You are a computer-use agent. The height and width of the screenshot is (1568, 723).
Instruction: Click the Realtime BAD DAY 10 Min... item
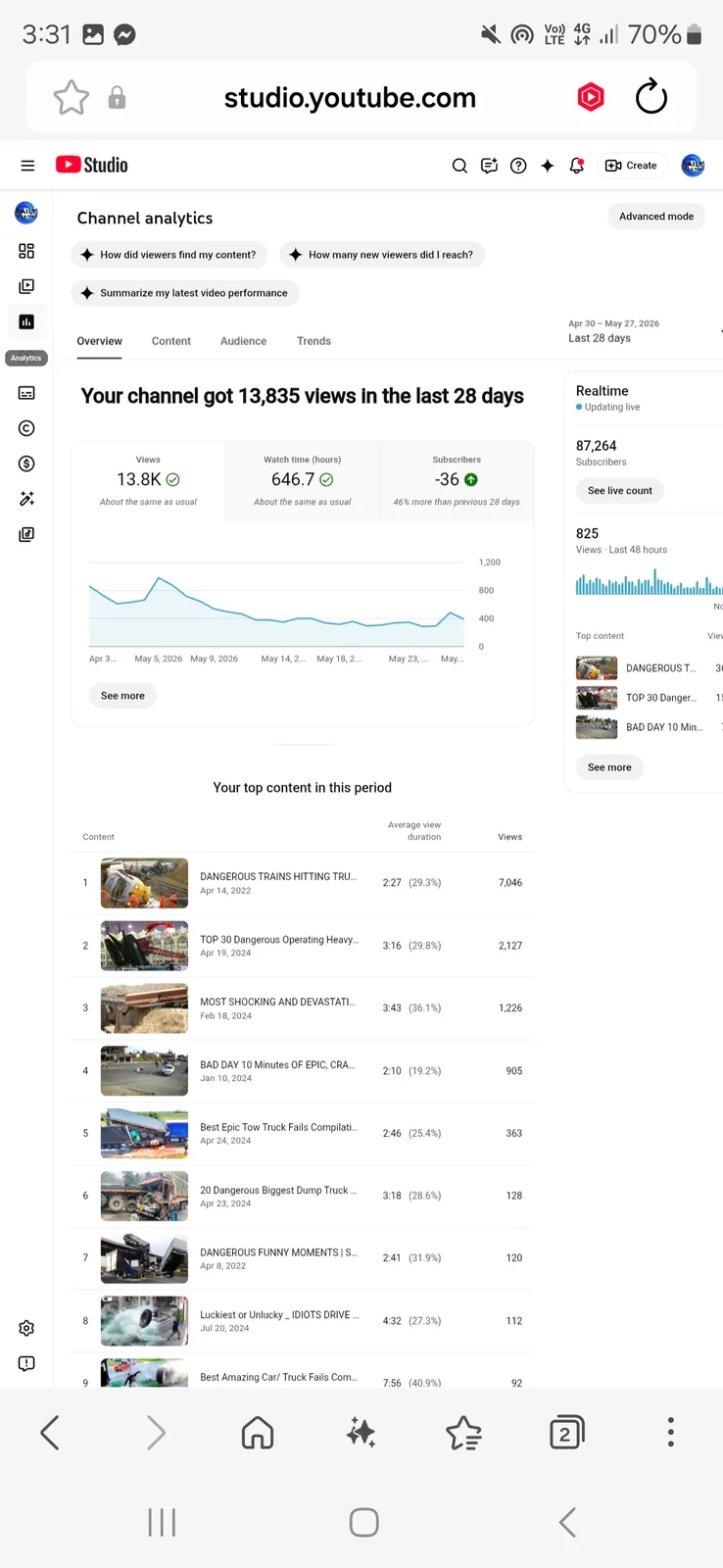[649, 727]
